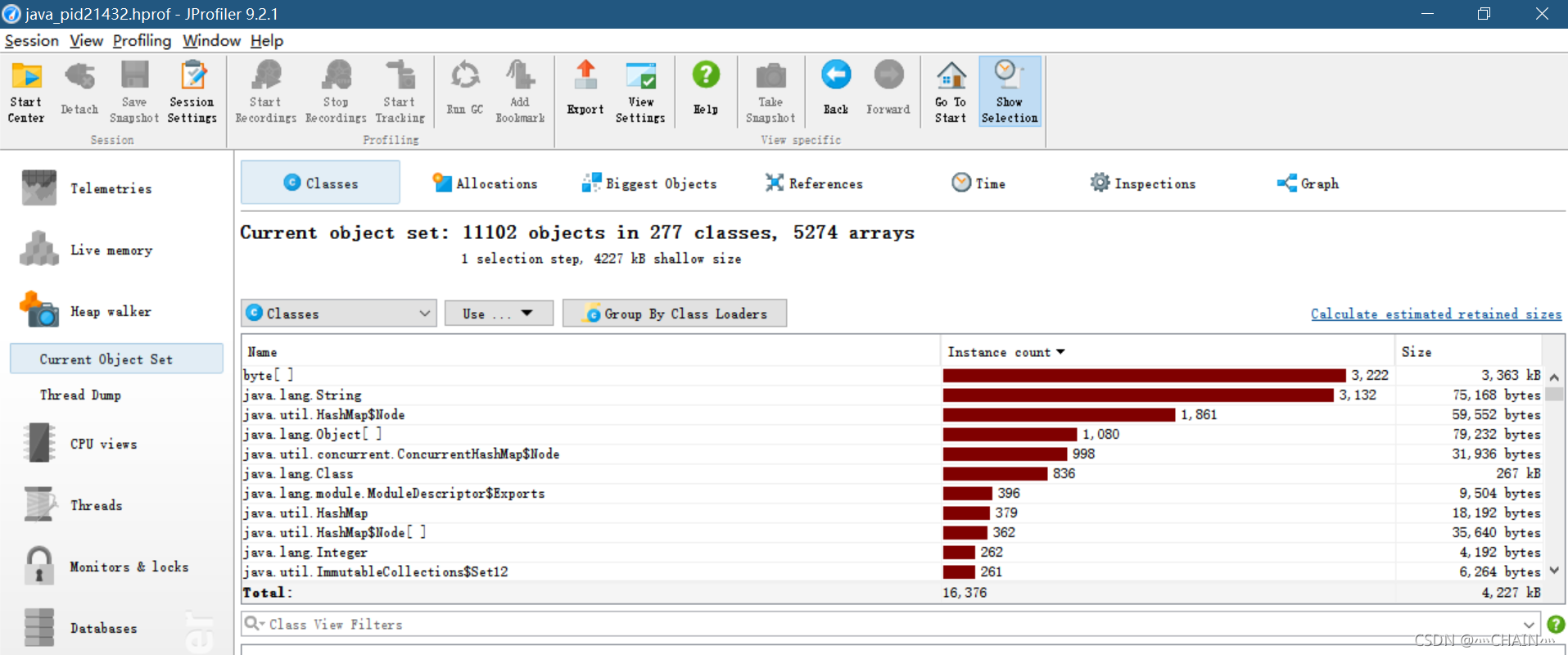Open the Profiling menu
The image size is (1568, 655).
[142, 41]
